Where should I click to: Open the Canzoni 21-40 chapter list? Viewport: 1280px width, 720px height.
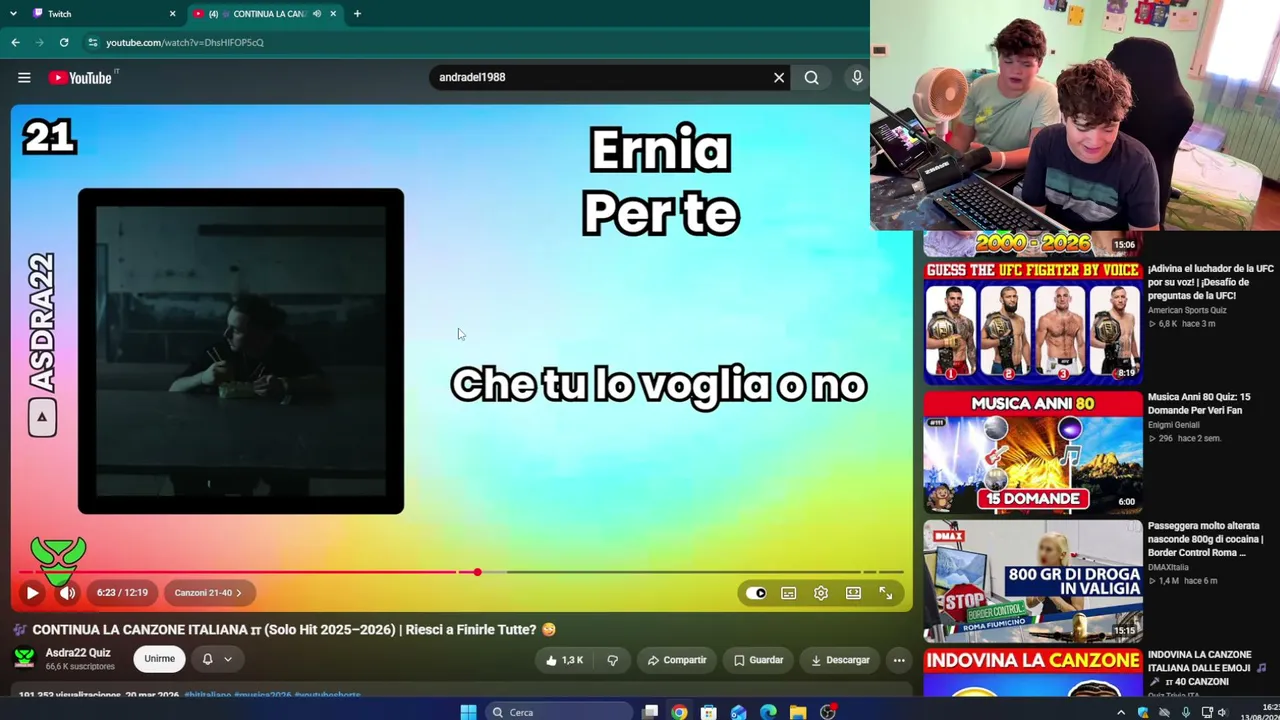point(208,593)
